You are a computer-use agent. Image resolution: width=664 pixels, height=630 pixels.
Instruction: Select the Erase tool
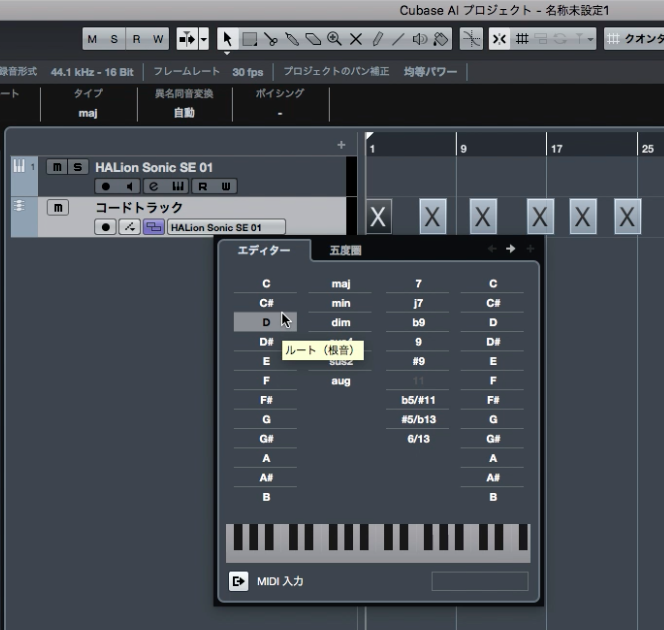point(313,39)
